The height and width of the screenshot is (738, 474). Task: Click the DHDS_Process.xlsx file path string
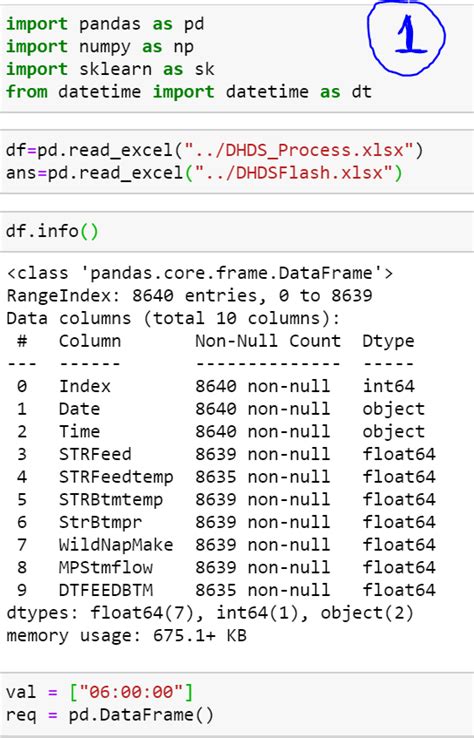(x=298, y=151)
